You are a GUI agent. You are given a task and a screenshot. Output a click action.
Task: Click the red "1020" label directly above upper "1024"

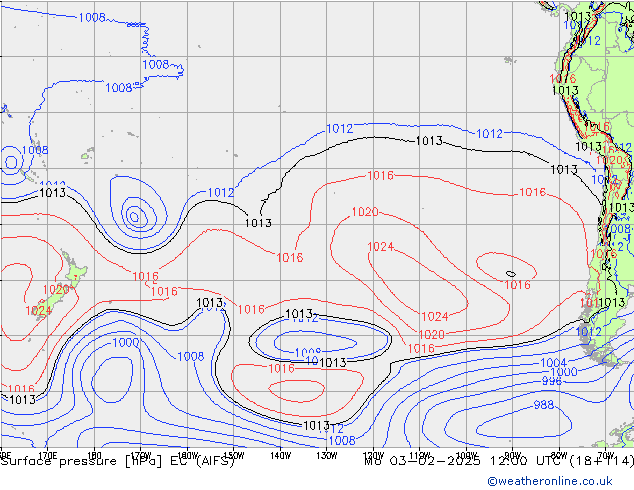pyautogui.click(x=365, y=212)
